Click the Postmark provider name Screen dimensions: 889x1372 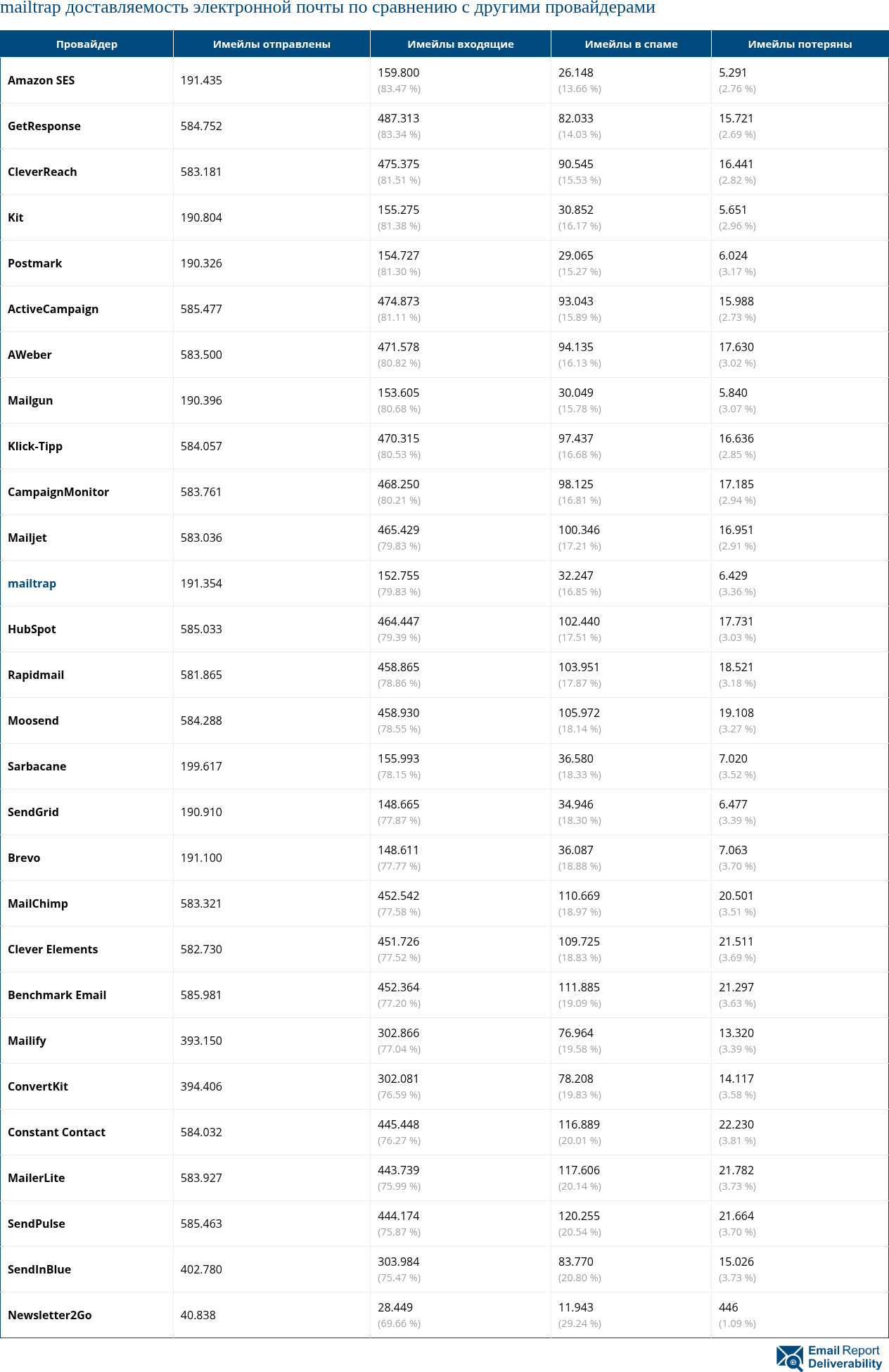[34, 263]
